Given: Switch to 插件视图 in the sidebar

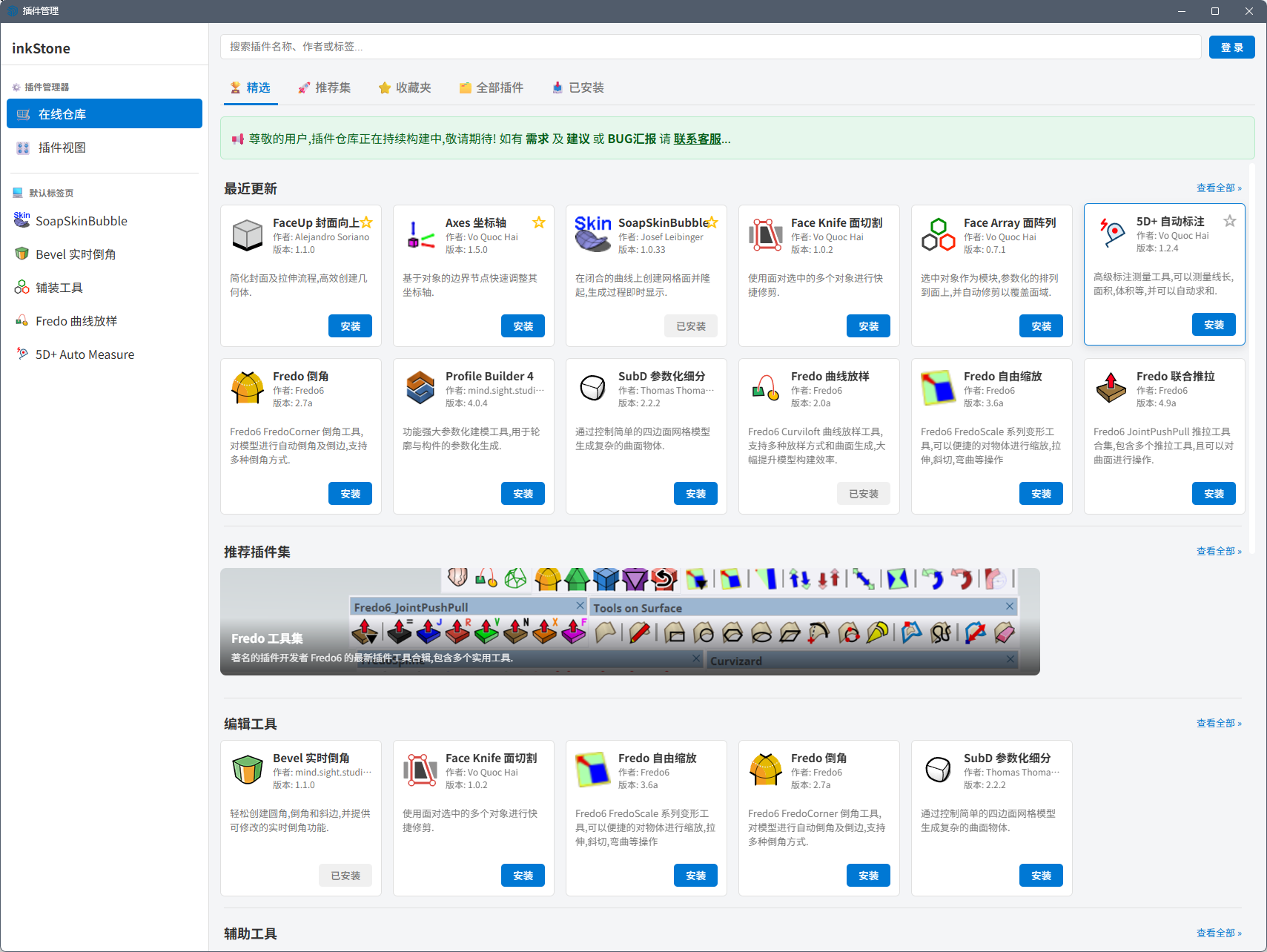Looking at the screenshot, I should pyautogui.click(x=62, y=148).
